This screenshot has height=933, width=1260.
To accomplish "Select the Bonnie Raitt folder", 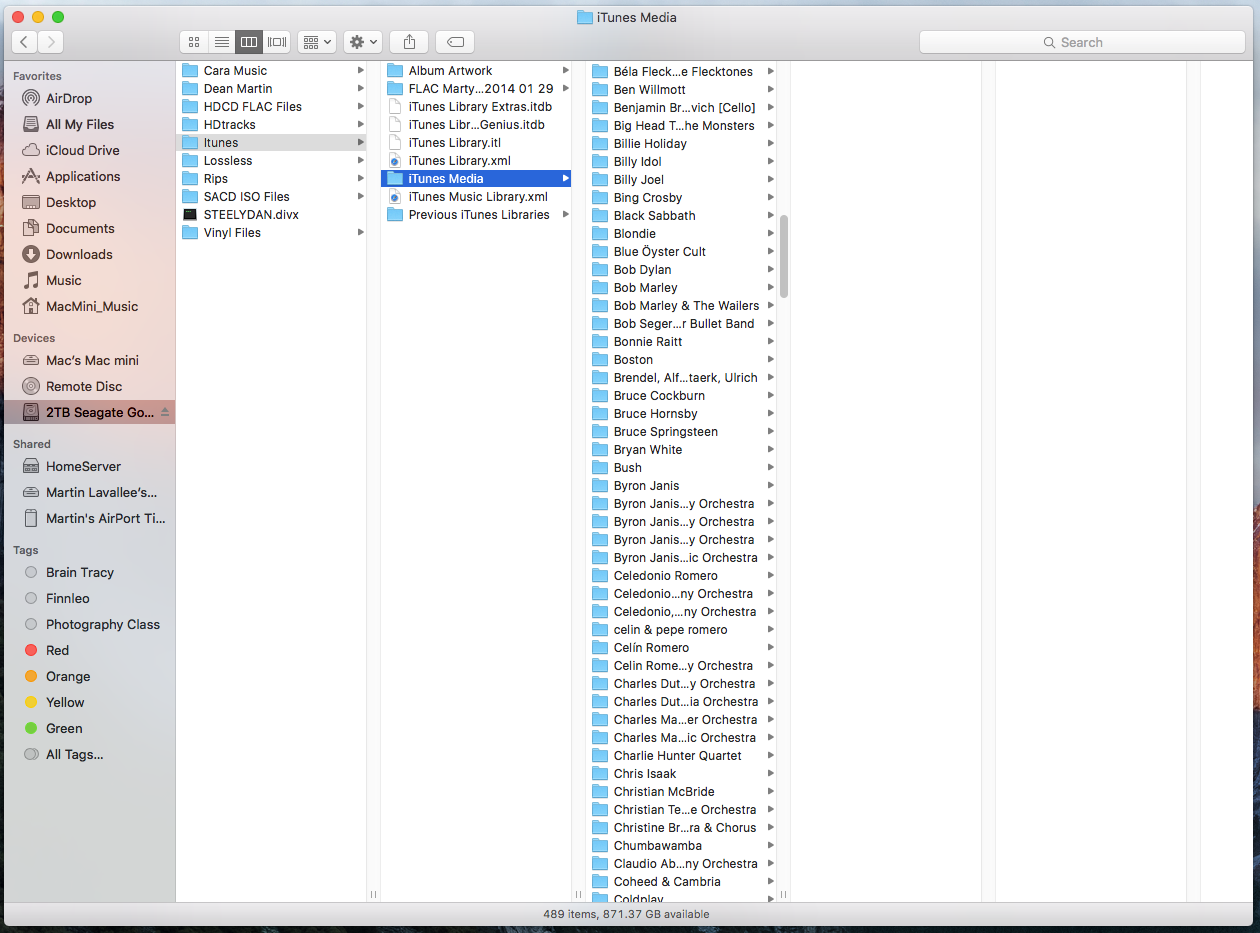I will (682, 342).
